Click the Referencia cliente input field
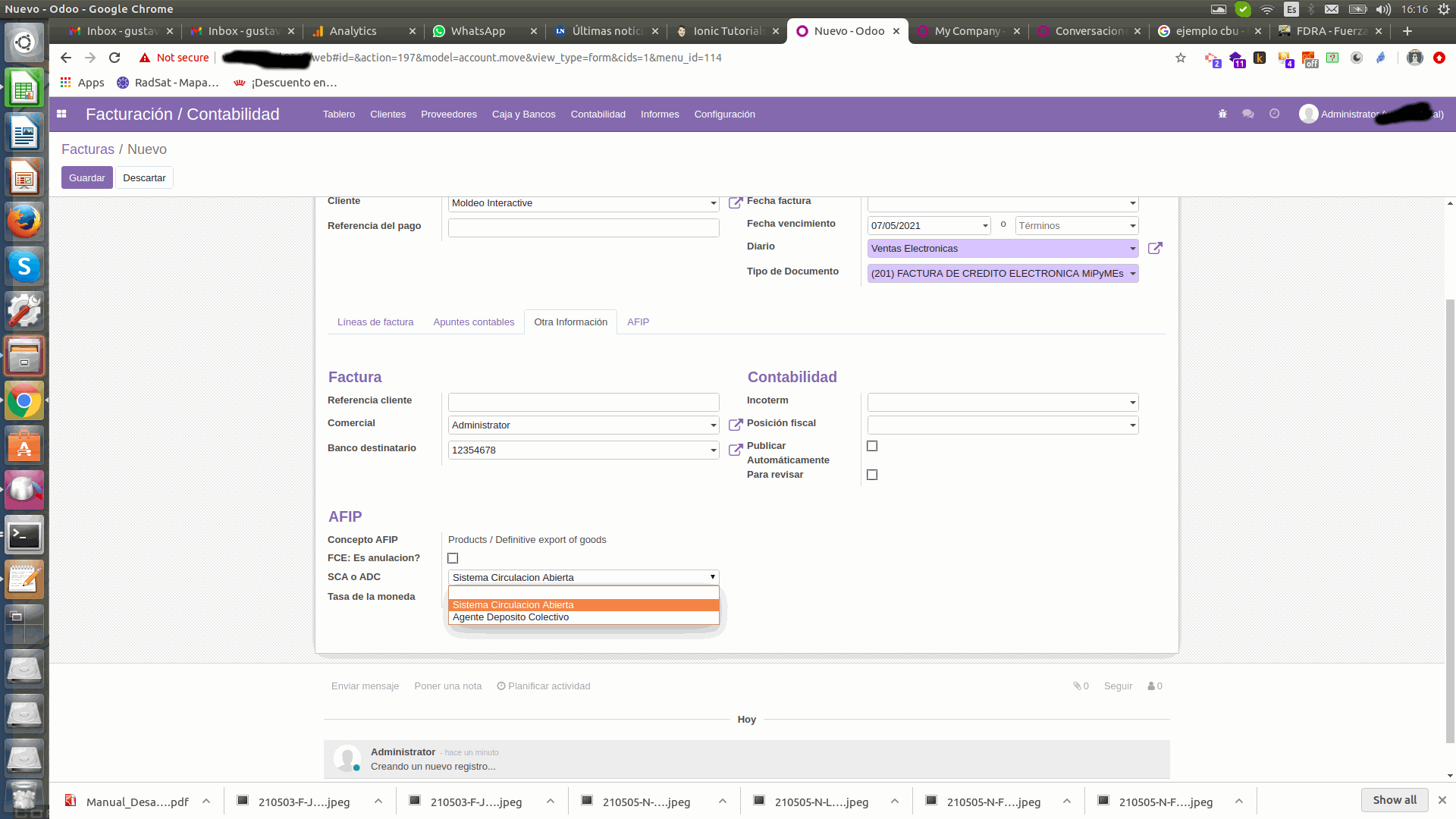Viewport: 1456px width, 819px height. pyautogui.click(x=583, y=402)
